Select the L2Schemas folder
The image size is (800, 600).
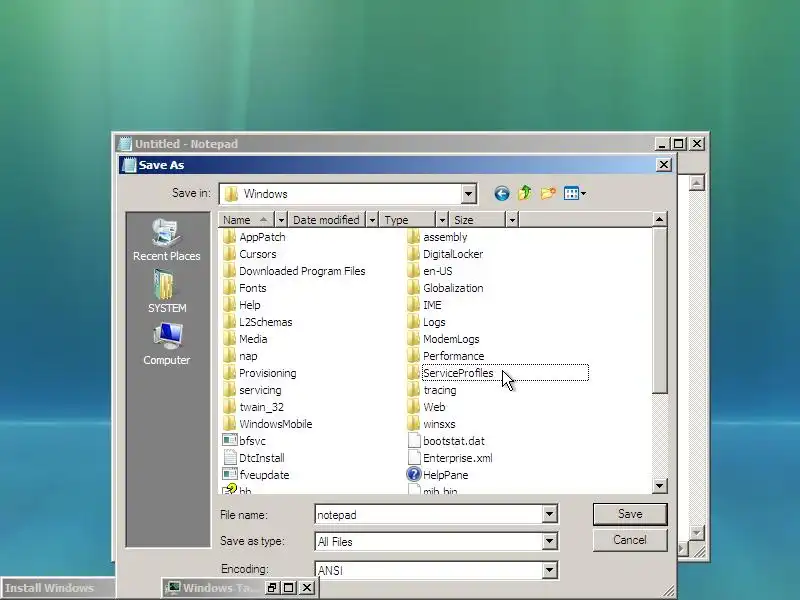(x=258, y=322)
